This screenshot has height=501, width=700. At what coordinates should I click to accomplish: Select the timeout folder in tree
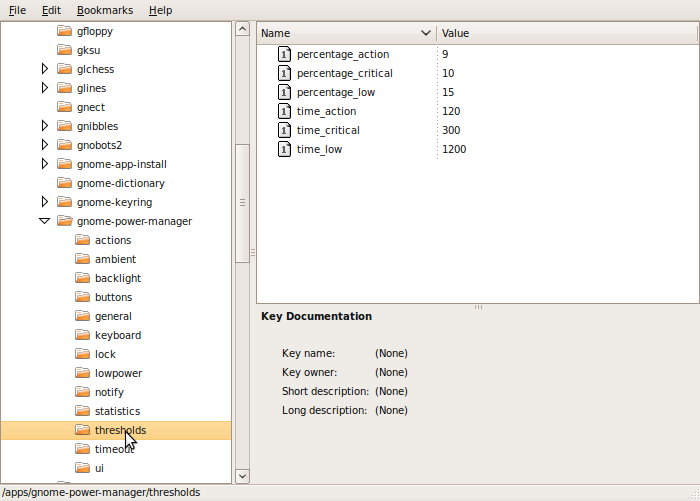[114, 449]
